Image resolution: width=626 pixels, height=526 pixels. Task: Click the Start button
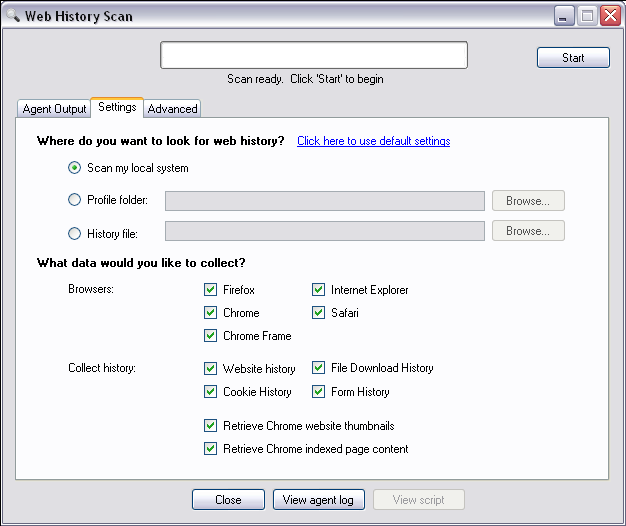click(x=573, y=58)
